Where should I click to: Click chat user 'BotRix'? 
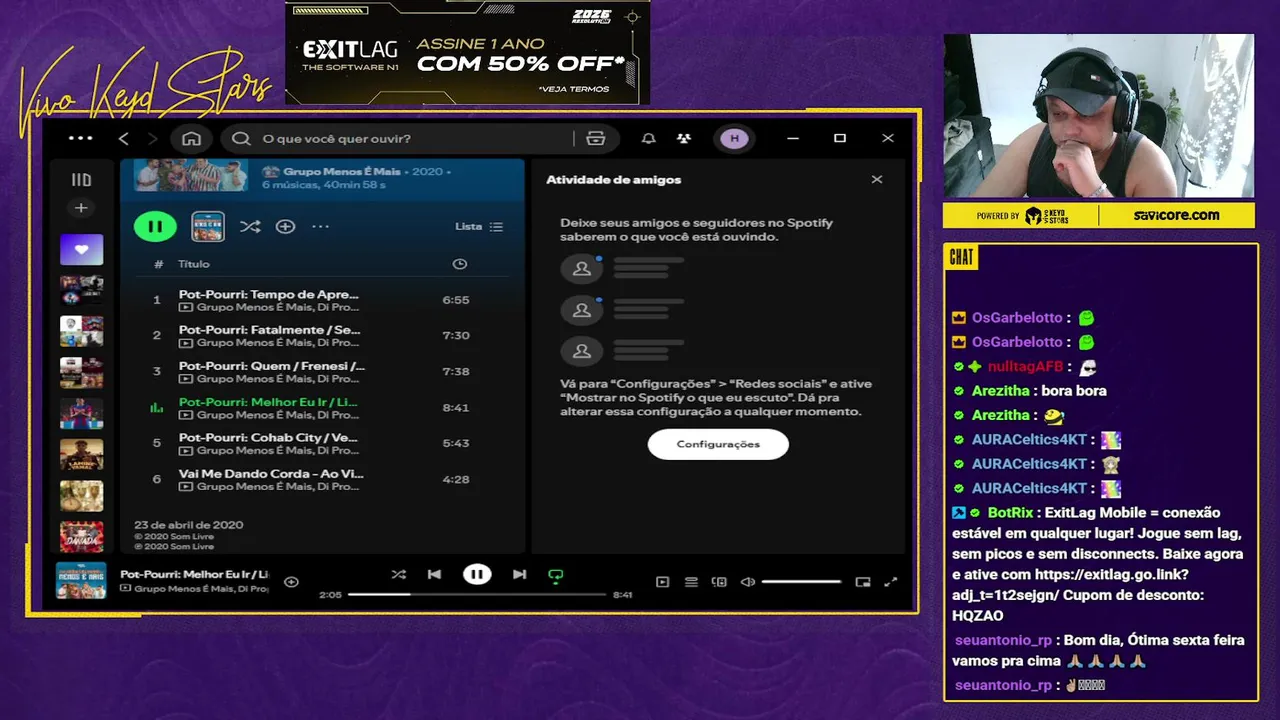(x=1010, y=513)
